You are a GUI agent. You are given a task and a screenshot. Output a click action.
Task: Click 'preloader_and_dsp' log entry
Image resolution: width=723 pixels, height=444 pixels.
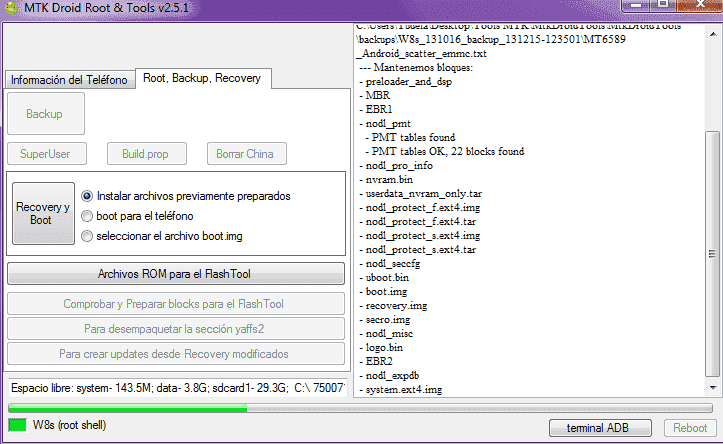tap(409, 82)
